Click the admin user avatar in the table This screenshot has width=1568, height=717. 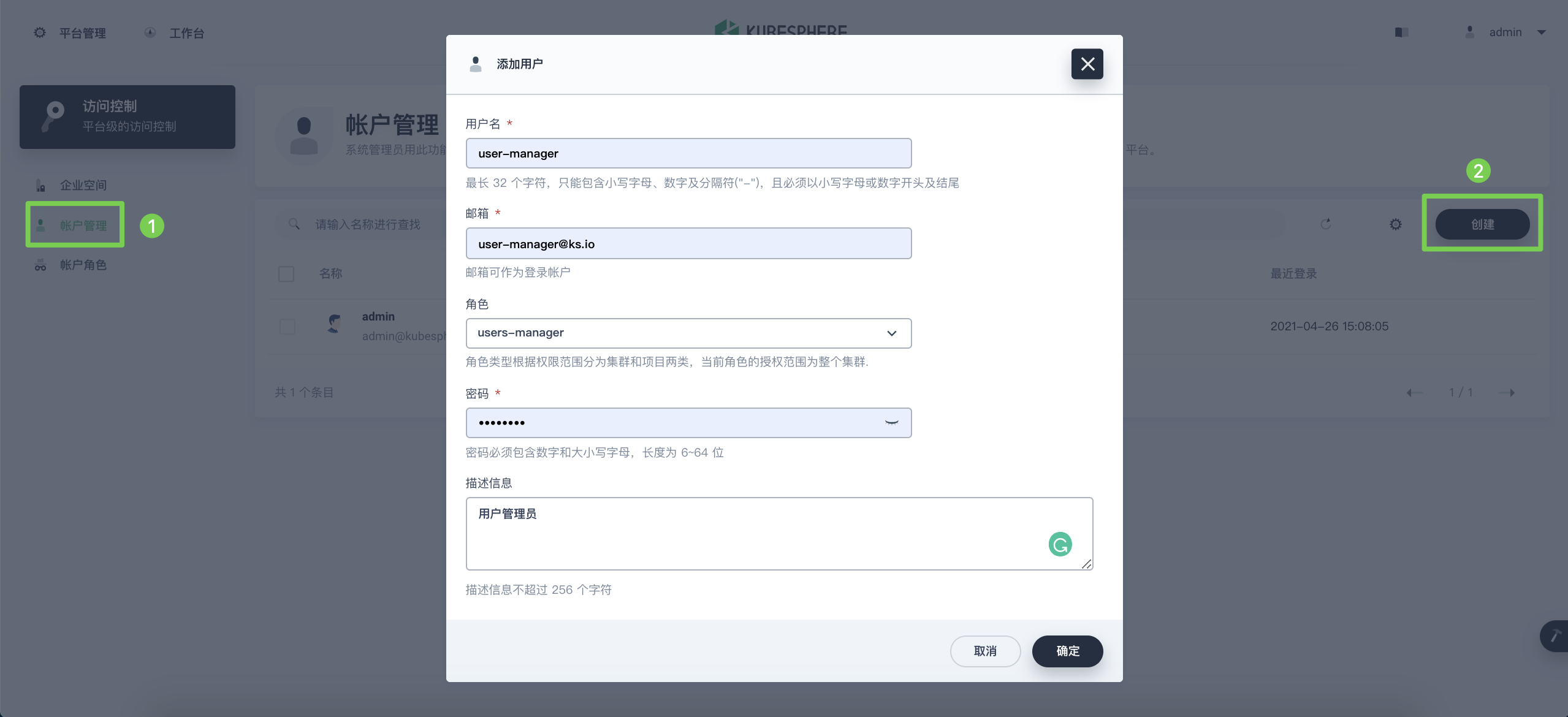tap(334, 324)
